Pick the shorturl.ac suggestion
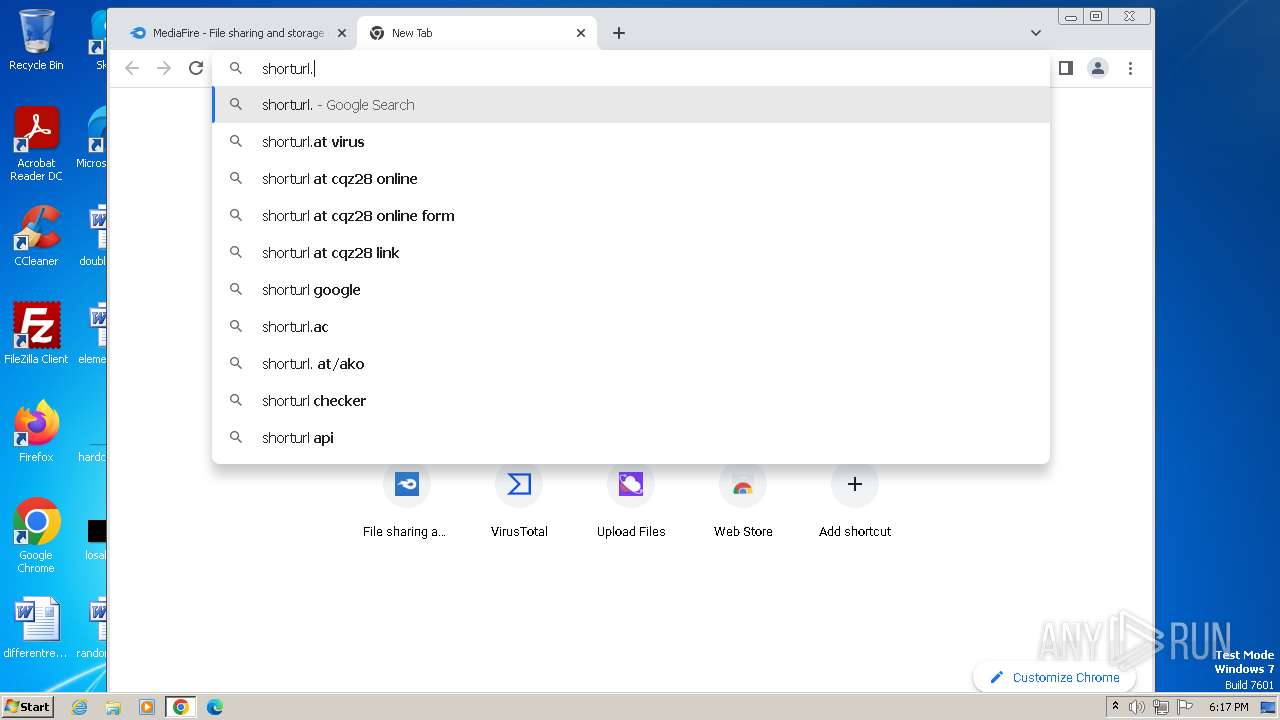 point(631,327)
